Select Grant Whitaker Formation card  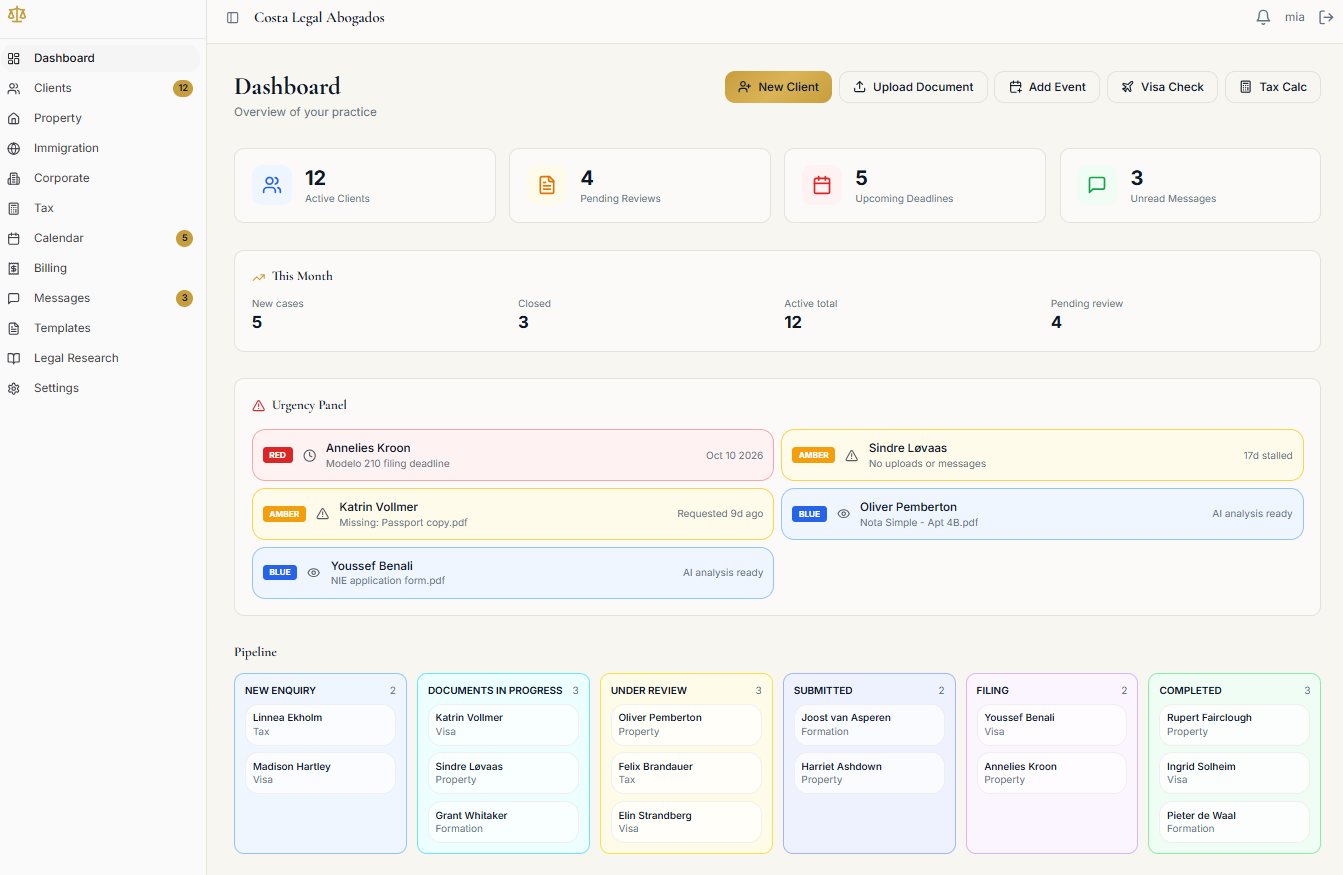pos(503,822)
